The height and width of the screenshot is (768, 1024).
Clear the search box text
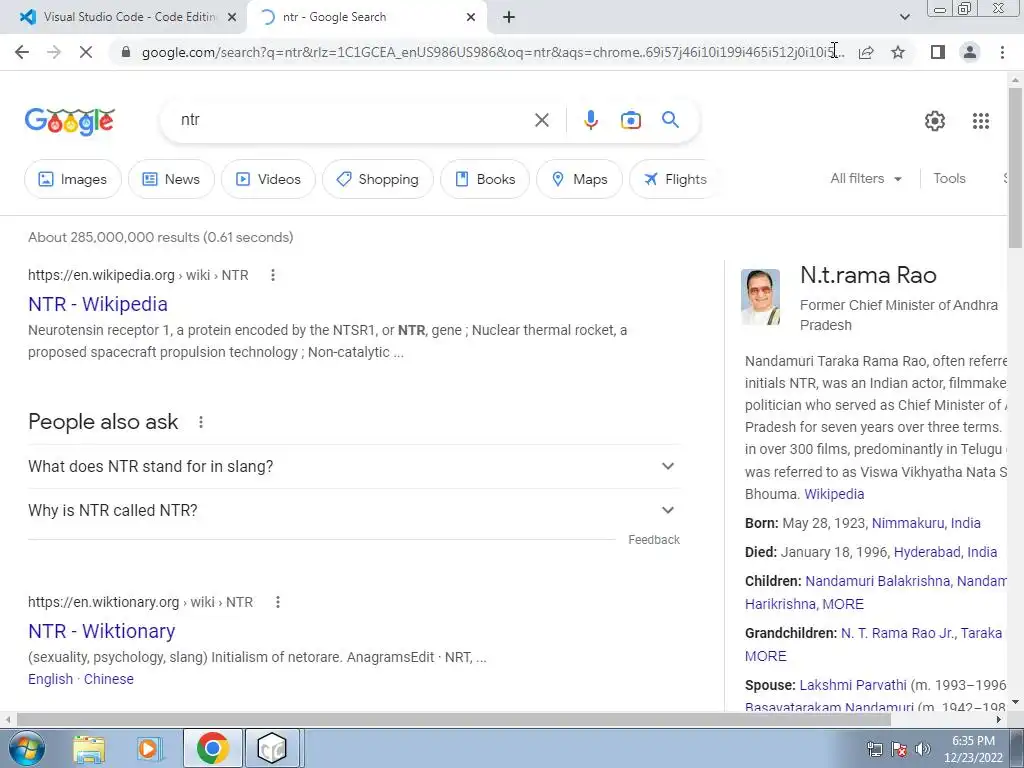[x=541, y=120]
